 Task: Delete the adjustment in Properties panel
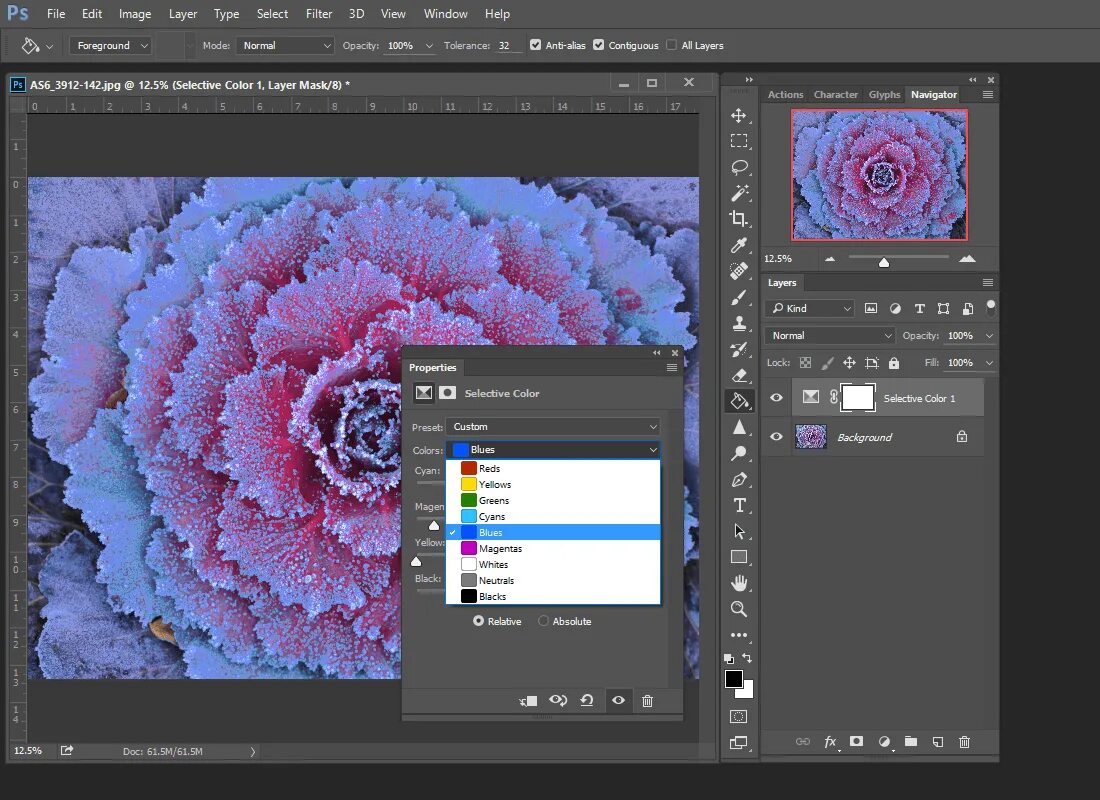[648, 700]
